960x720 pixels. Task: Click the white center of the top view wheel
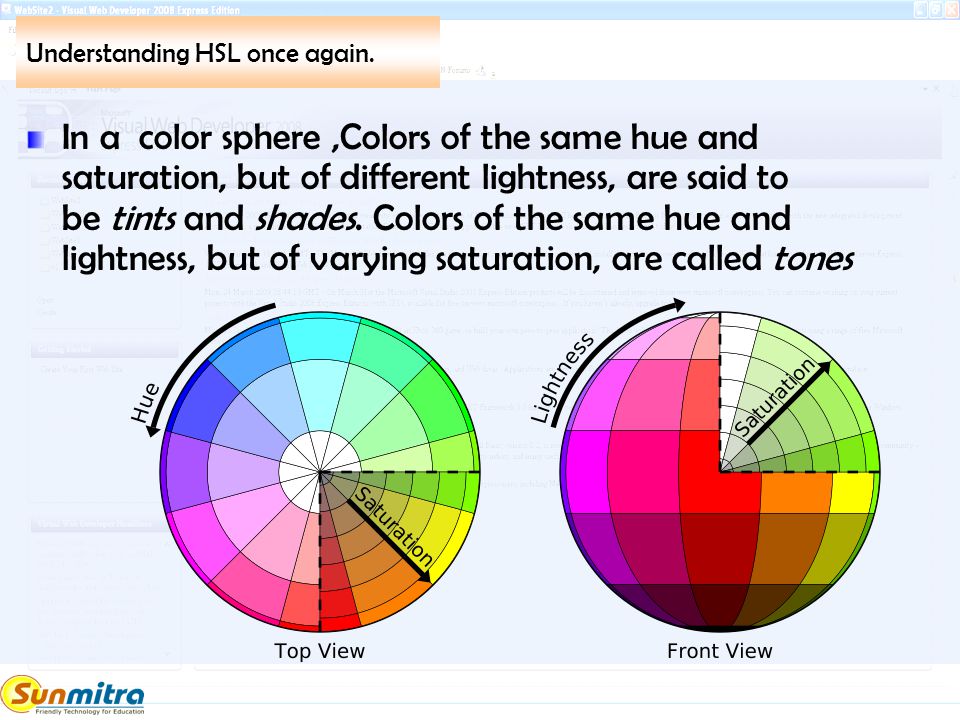(320, 471)
